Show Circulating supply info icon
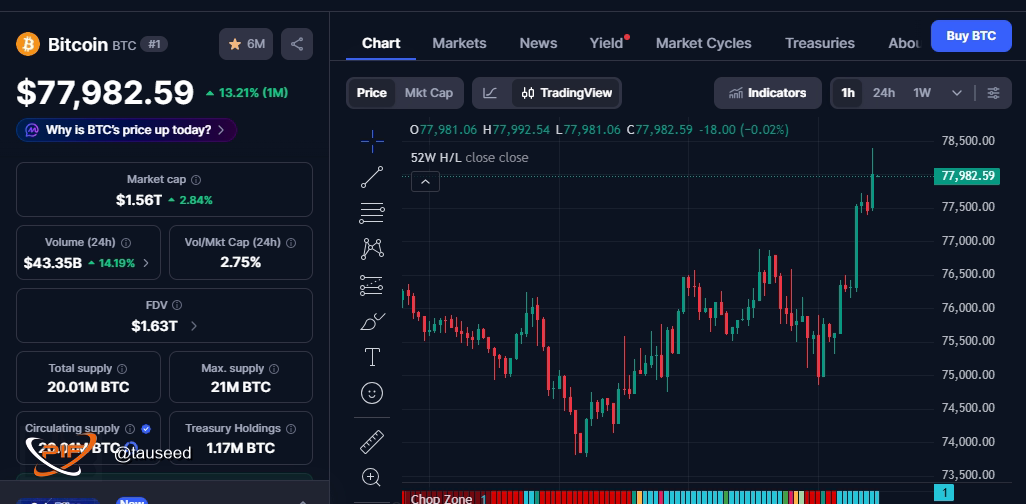 pos(130,429)
